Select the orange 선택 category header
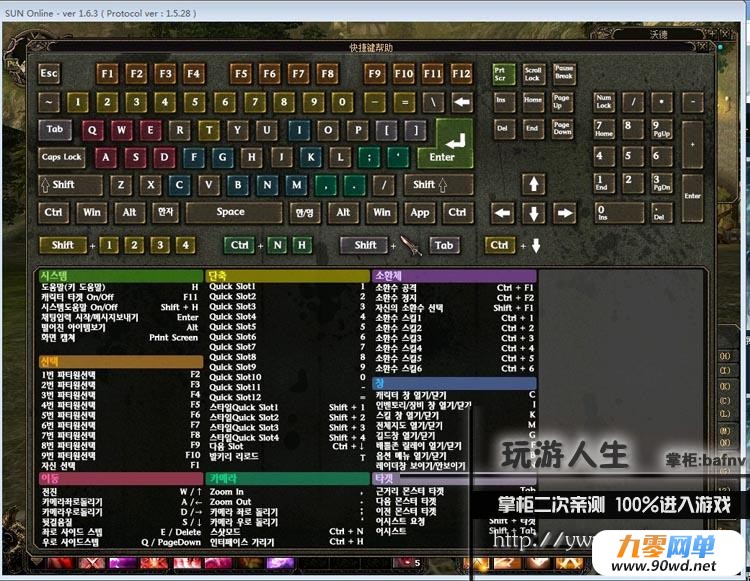Screen dimensions: 750x581 [121, 362]
